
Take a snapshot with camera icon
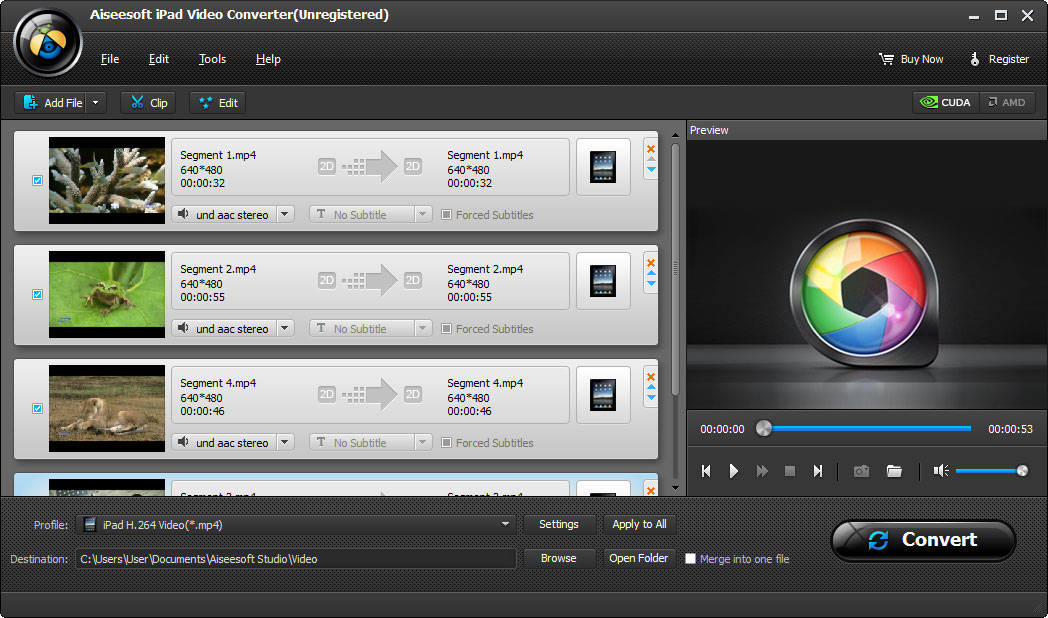(x=862, y=471)
